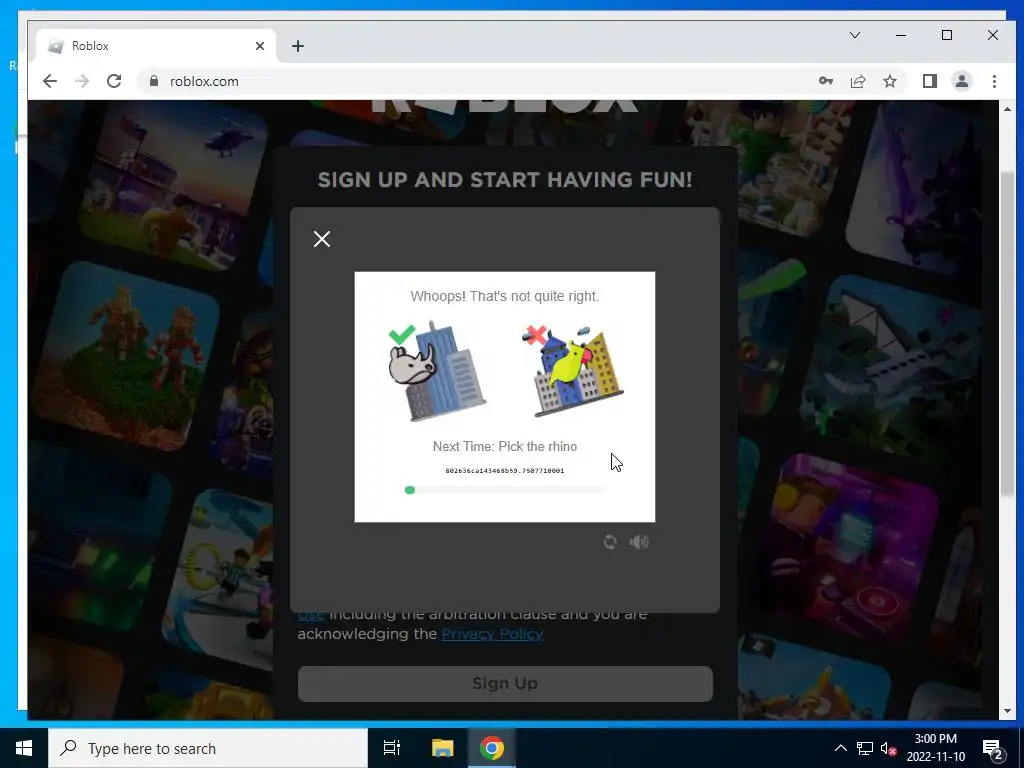
Task: Bookmark this page with star icon
Action: 889,81
